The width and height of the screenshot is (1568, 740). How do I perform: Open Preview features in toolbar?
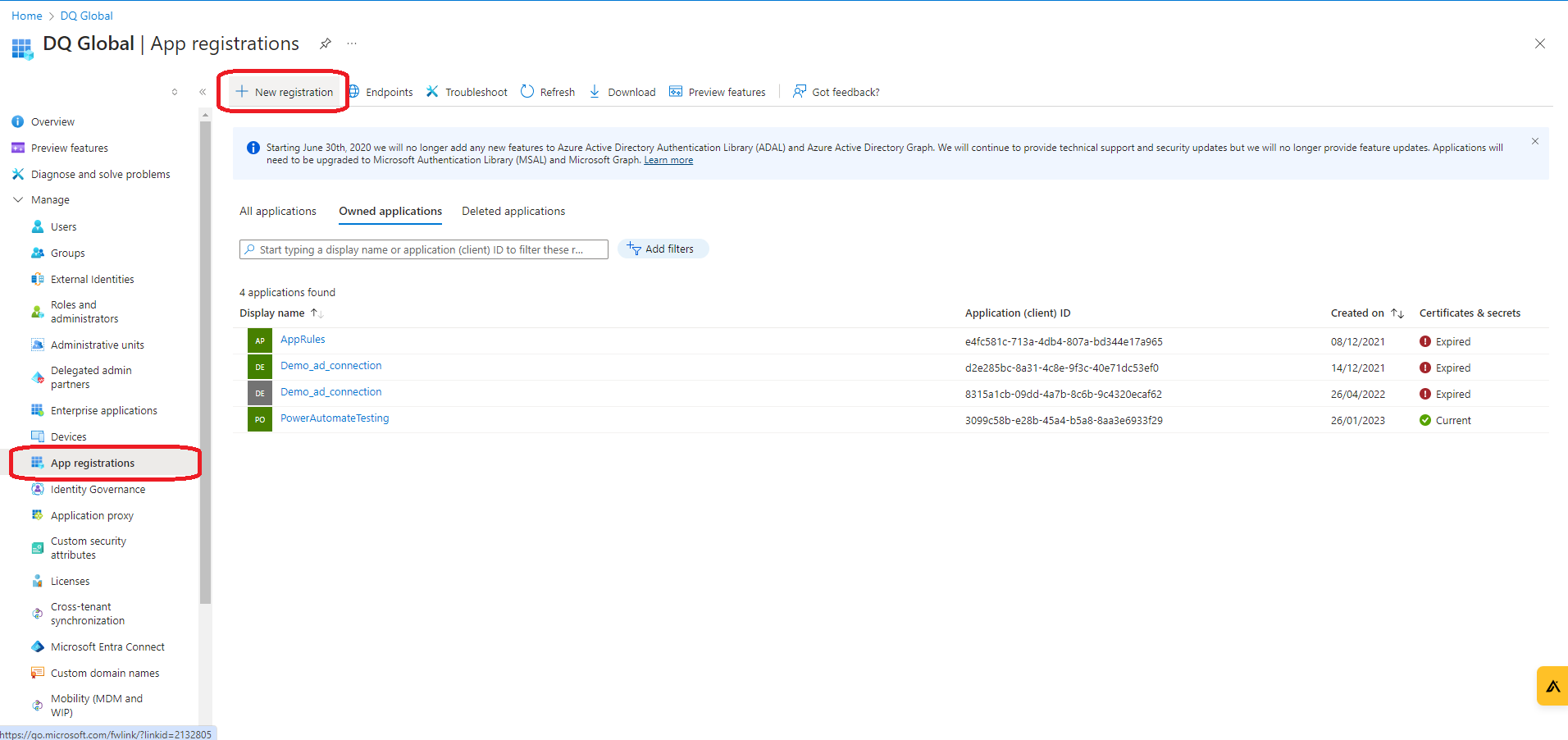(718, 92)
